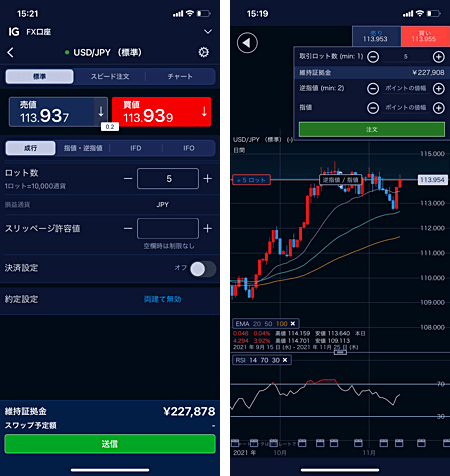This screenshot has height=476, width=450.
Task: Tap the last calendar event icon under 11月
Action: (446, 443)
